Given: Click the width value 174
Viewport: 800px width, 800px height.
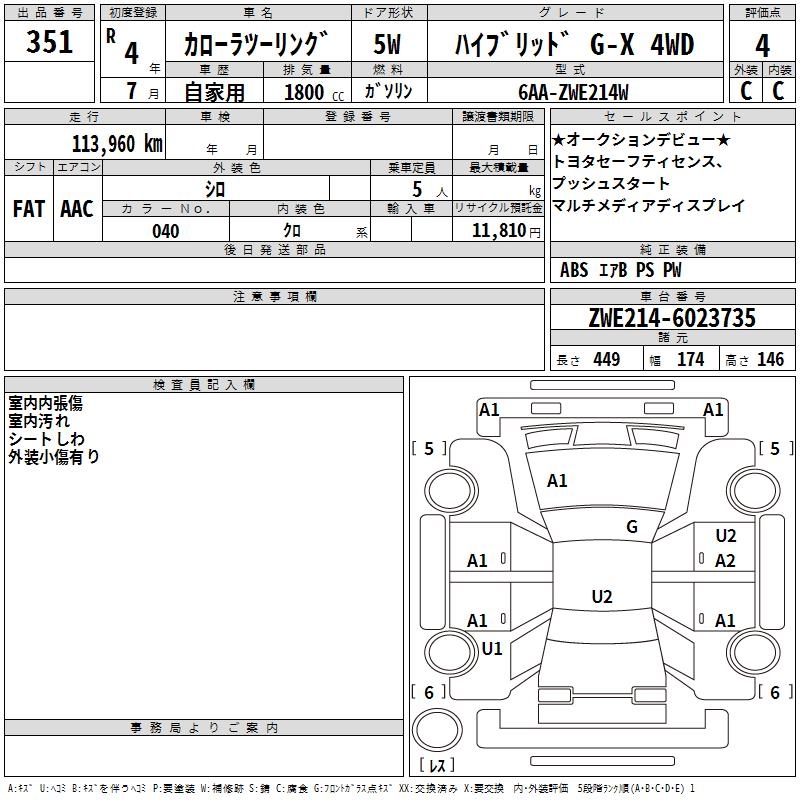Looking at the screenshot, I should [x=690, y=360].
